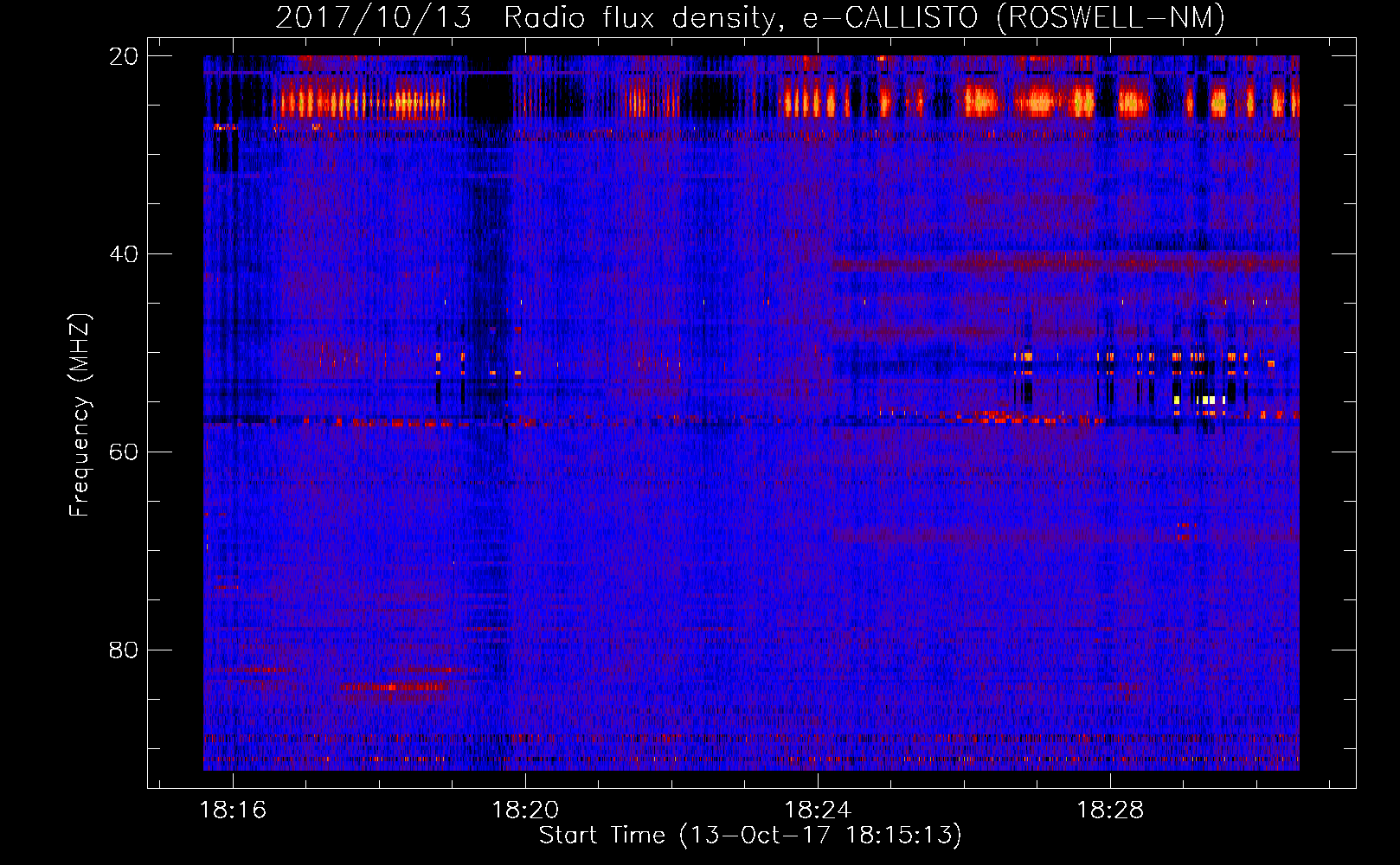This screenshot has width=1400, height=865.
Task: Click the time tick label '18:28'
Action: (1110, 811)
